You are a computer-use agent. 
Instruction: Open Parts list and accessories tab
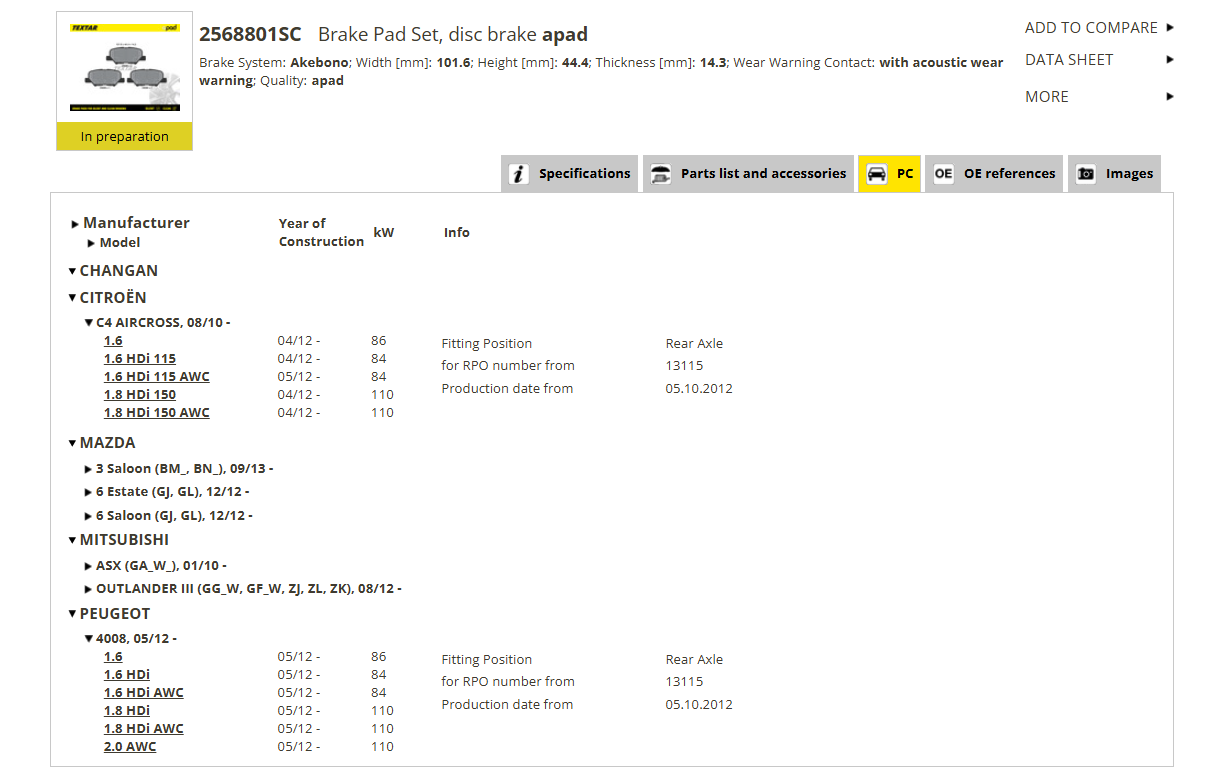pos(748,174)
